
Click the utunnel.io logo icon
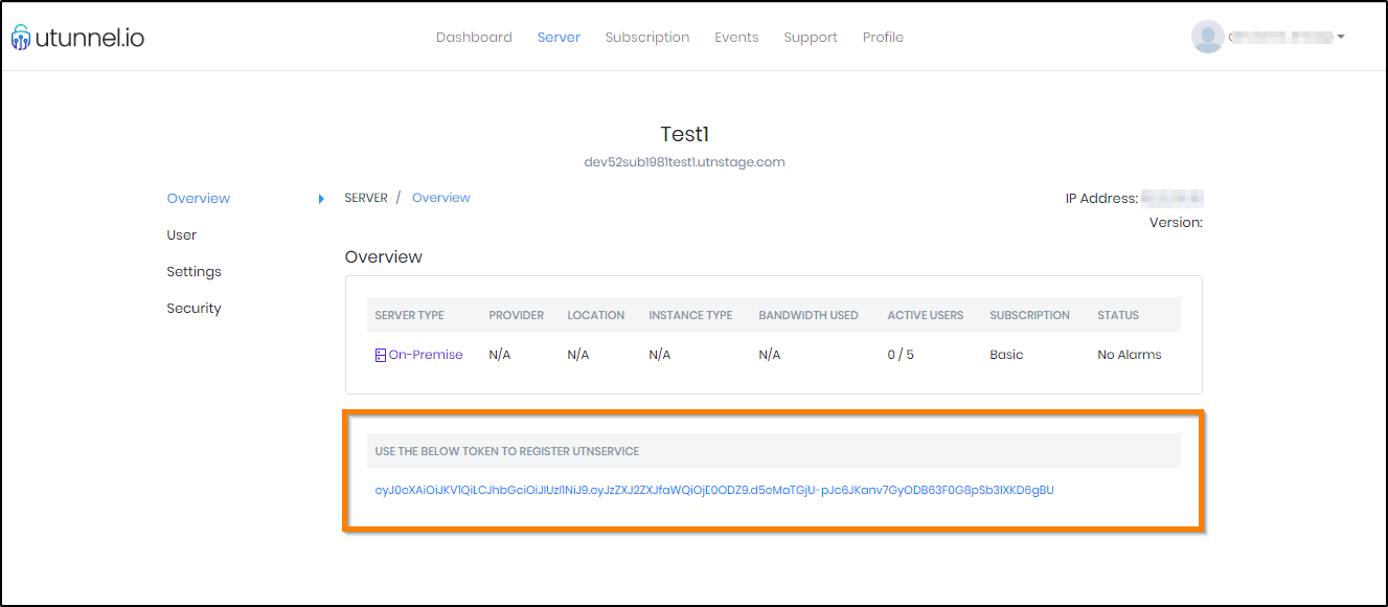(20, 38)
